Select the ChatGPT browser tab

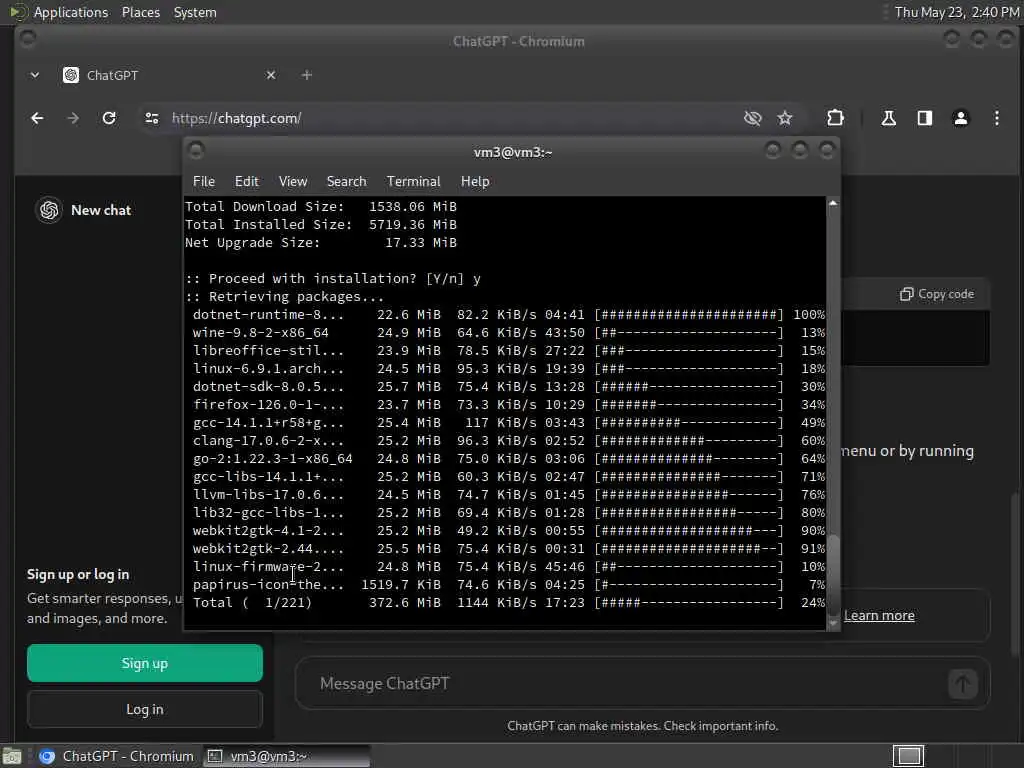(170, 75)
